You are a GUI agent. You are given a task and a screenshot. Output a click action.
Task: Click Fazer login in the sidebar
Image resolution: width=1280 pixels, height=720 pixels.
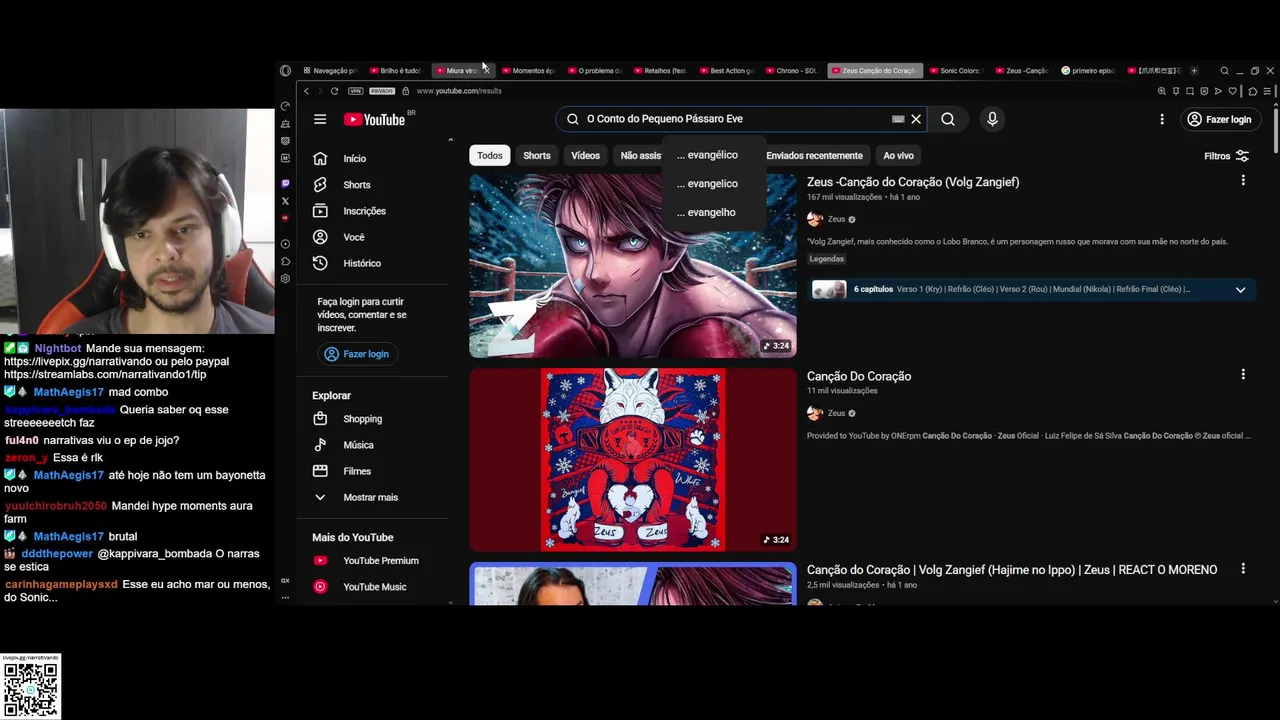(x=356, y=354)
